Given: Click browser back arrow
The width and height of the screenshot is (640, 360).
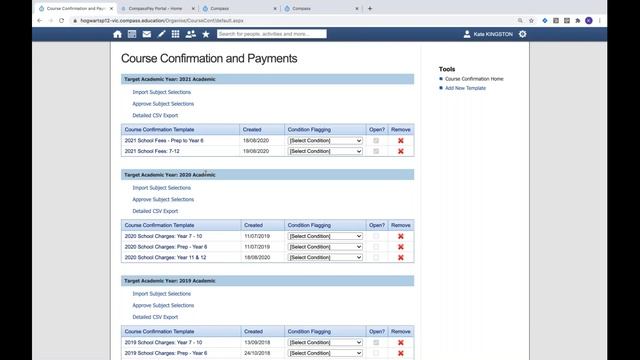Looking at the screenshot, I should tap(40, 20).
